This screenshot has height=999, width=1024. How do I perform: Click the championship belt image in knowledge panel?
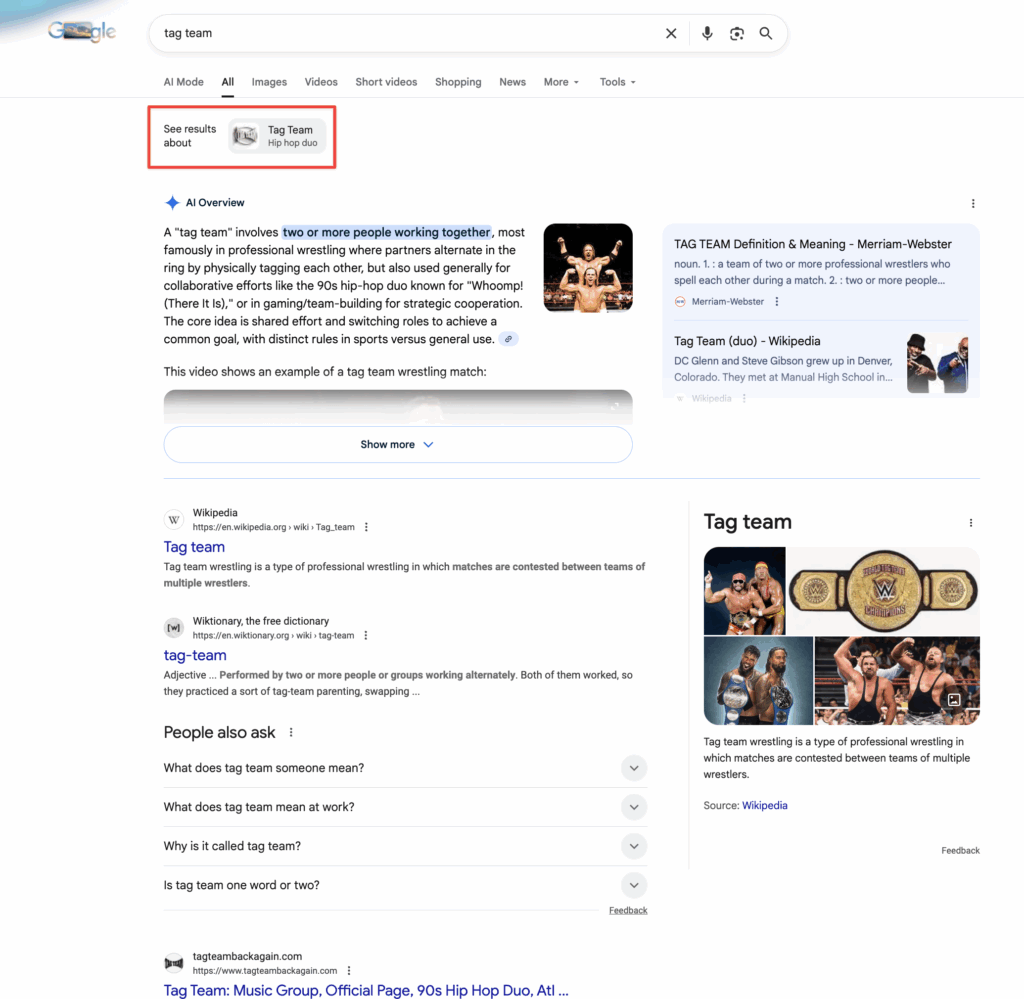pyautogui.click(x=883, y=591)
